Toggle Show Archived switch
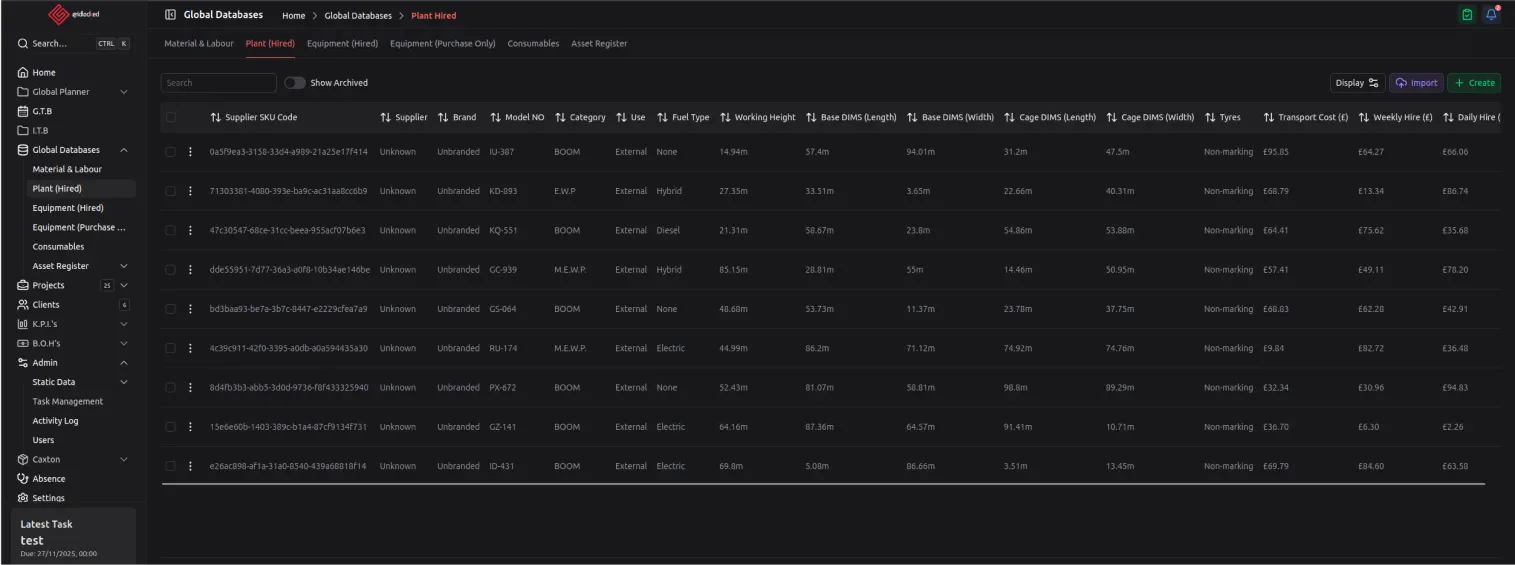 pos(295,83)
